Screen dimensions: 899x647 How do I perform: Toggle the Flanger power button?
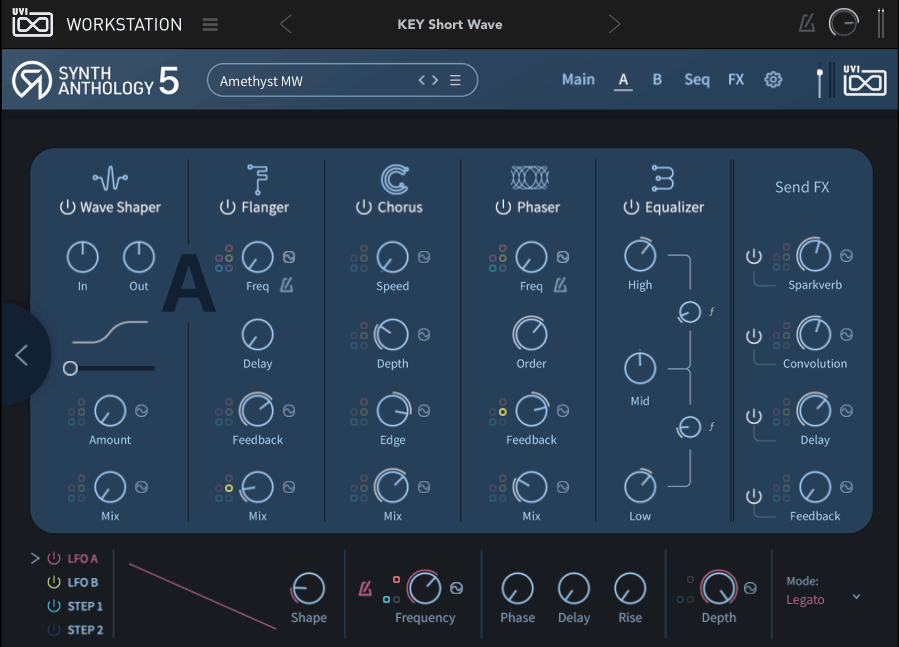(228, 206)
